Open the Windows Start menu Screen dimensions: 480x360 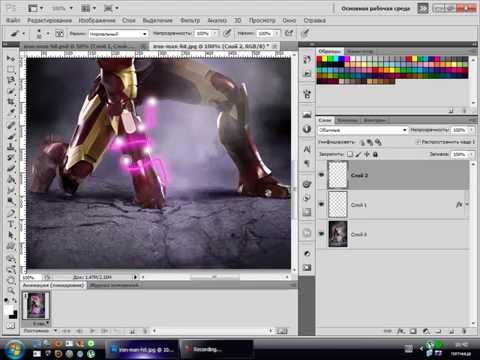click(14, 350)
